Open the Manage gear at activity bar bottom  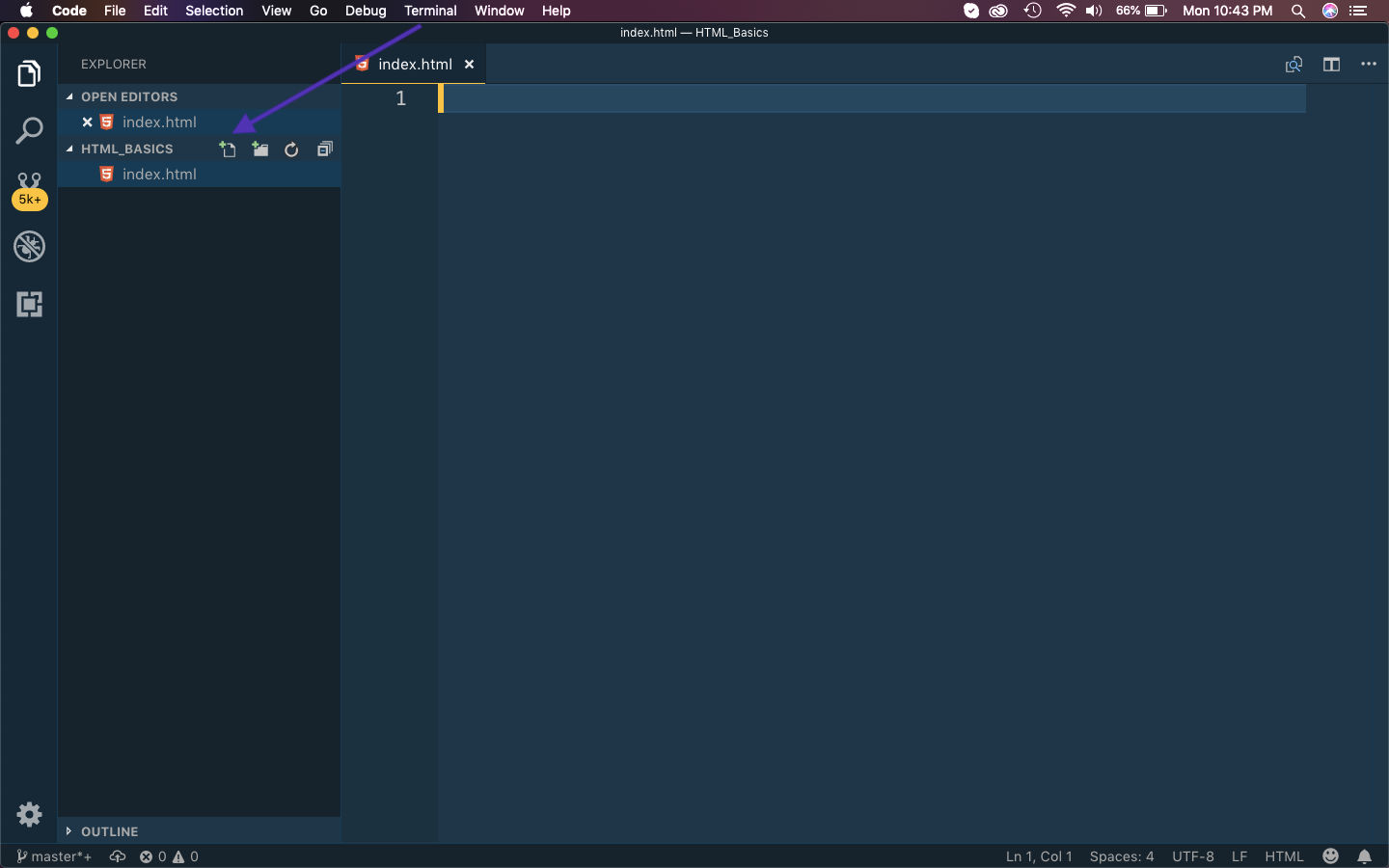click(x=29, y=814)
